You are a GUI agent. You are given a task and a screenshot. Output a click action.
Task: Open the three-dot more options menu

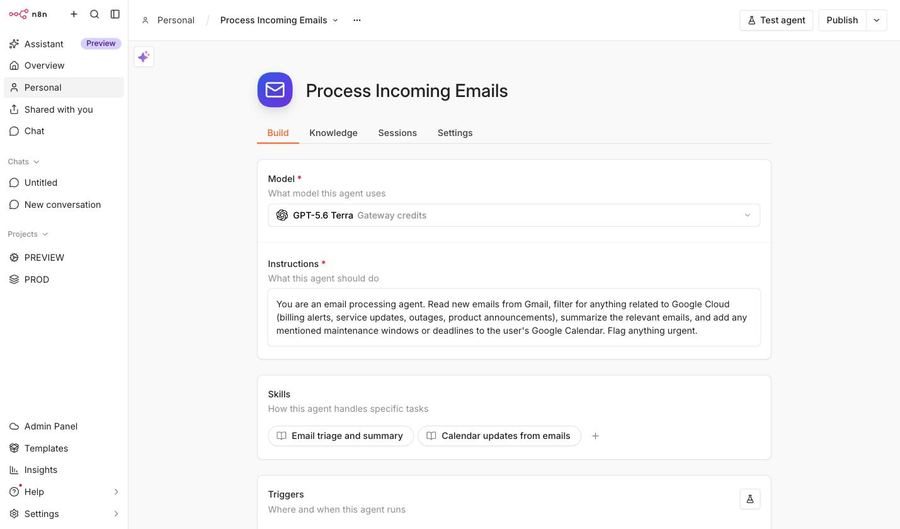pyautogui.click(x=357, y=20)
